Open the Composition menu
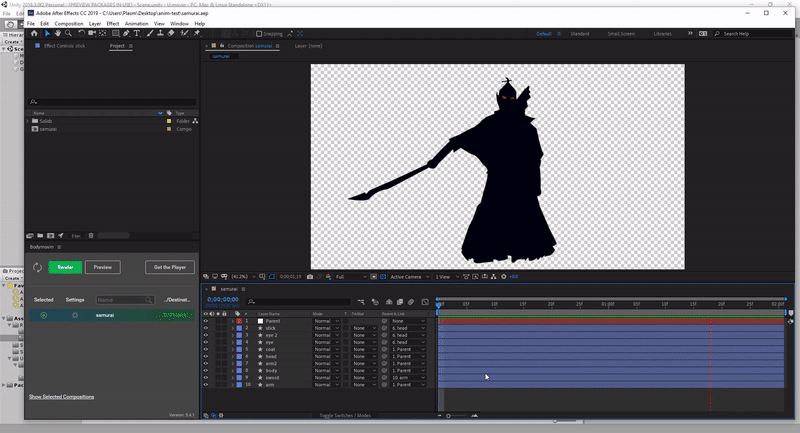Image resolution: width=800 pixels, height=433 pixels. (x=69, y=23)
